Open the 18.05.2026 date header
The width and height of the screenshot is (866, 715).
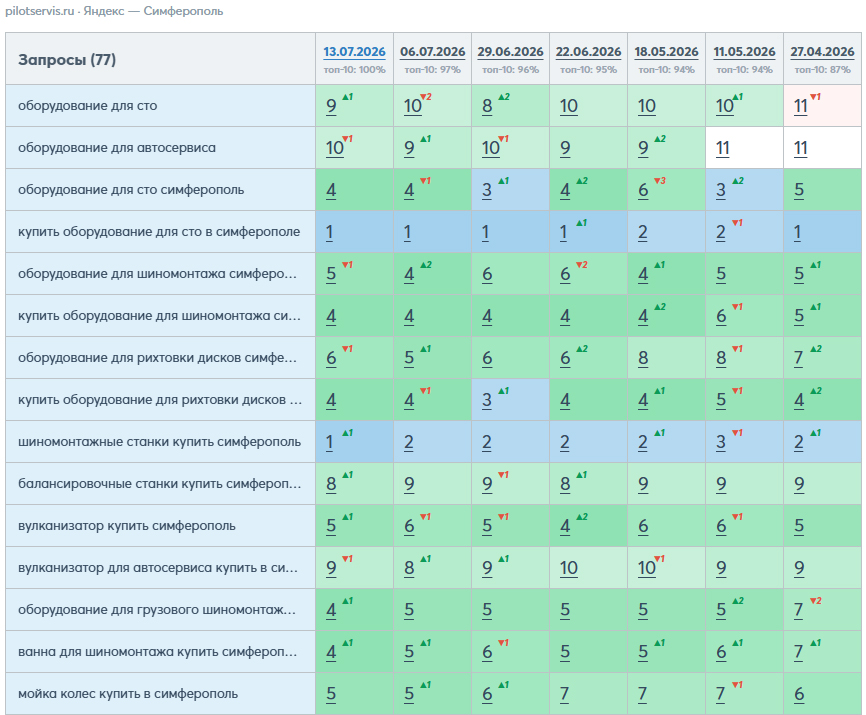(666, 52)
